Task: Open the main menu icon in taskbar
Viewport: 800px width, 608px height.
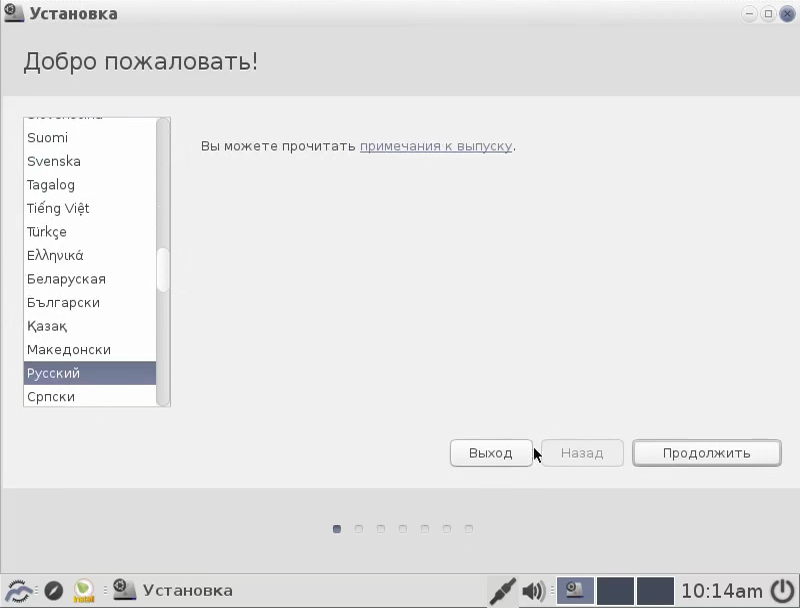Action: click(18, 591)
